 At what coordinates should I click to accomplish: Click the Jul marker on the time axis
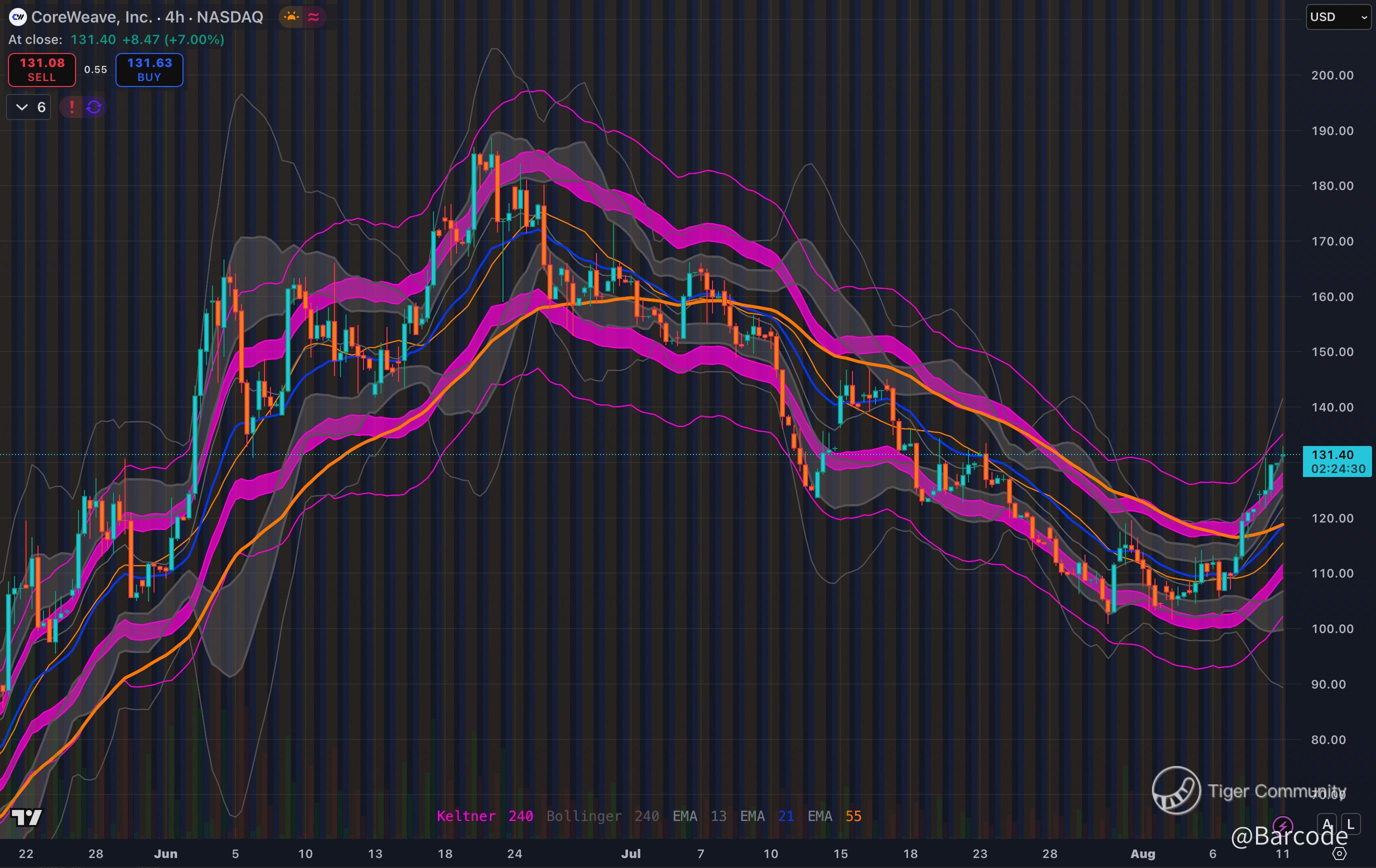[630, 853]
